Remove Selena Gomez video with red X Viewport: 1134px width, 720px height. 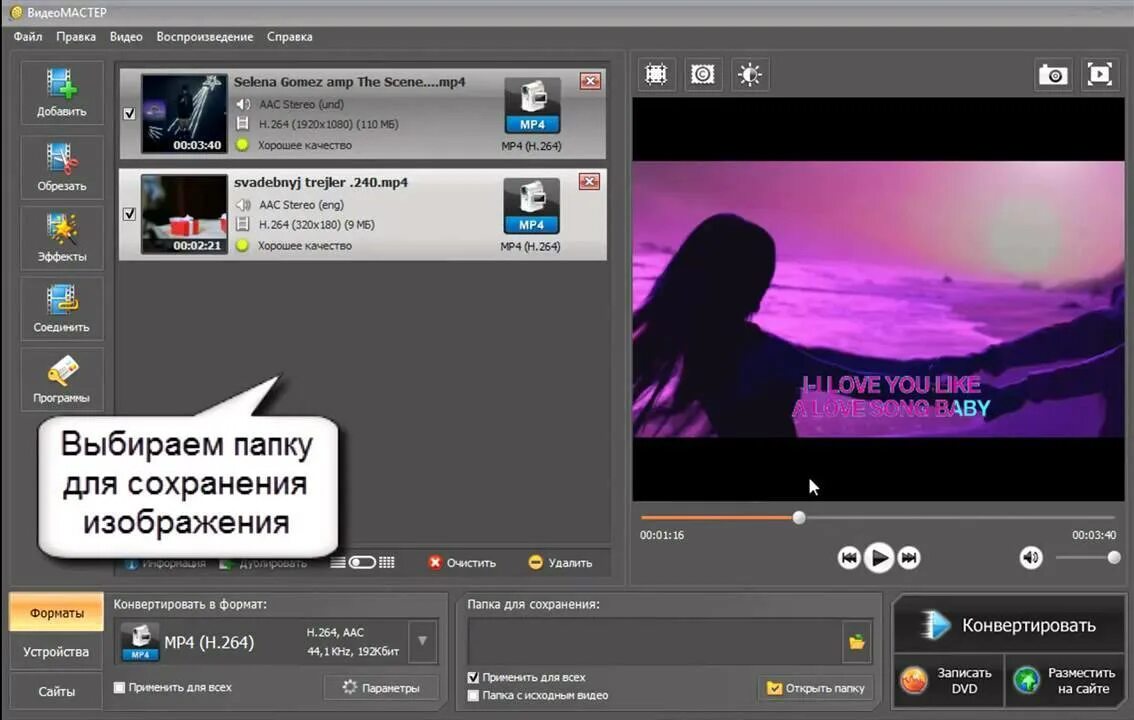pyautogui.click(x=591, y=81)
